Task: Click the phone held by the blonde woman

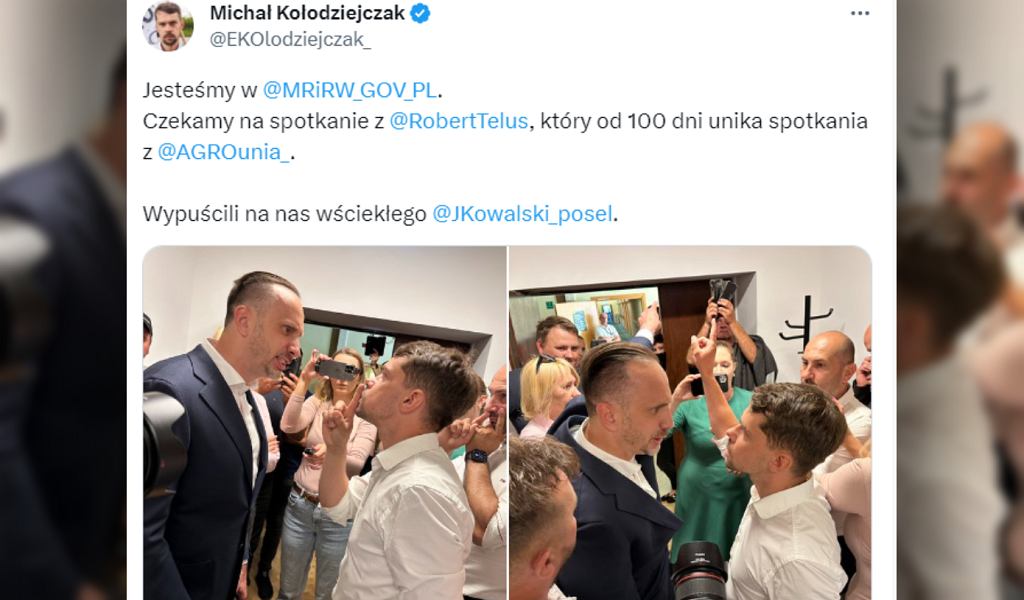Action: pyautogui.click(x=337, y=370)
